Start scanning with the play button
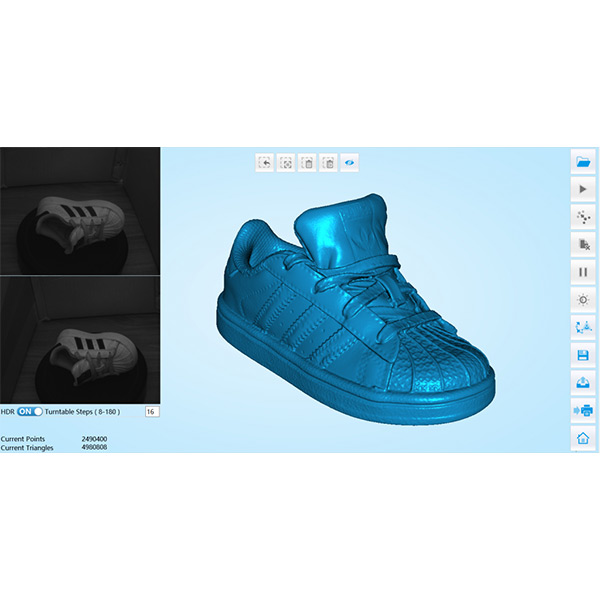This screenshot has width=600, height=600. point(583,189)
